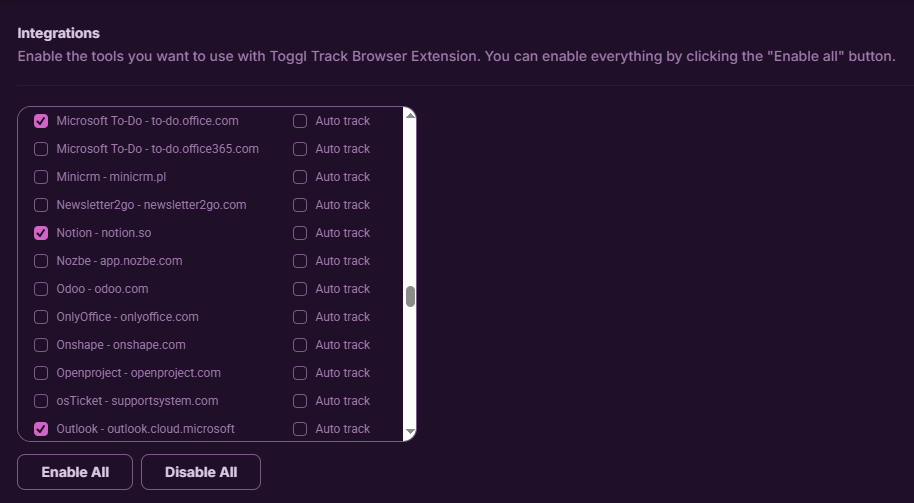Image resolution: width=914 pixels, height=503 pixels.
Task: Enable OnlyOffice integration checkbox
Action: point(41,317)
